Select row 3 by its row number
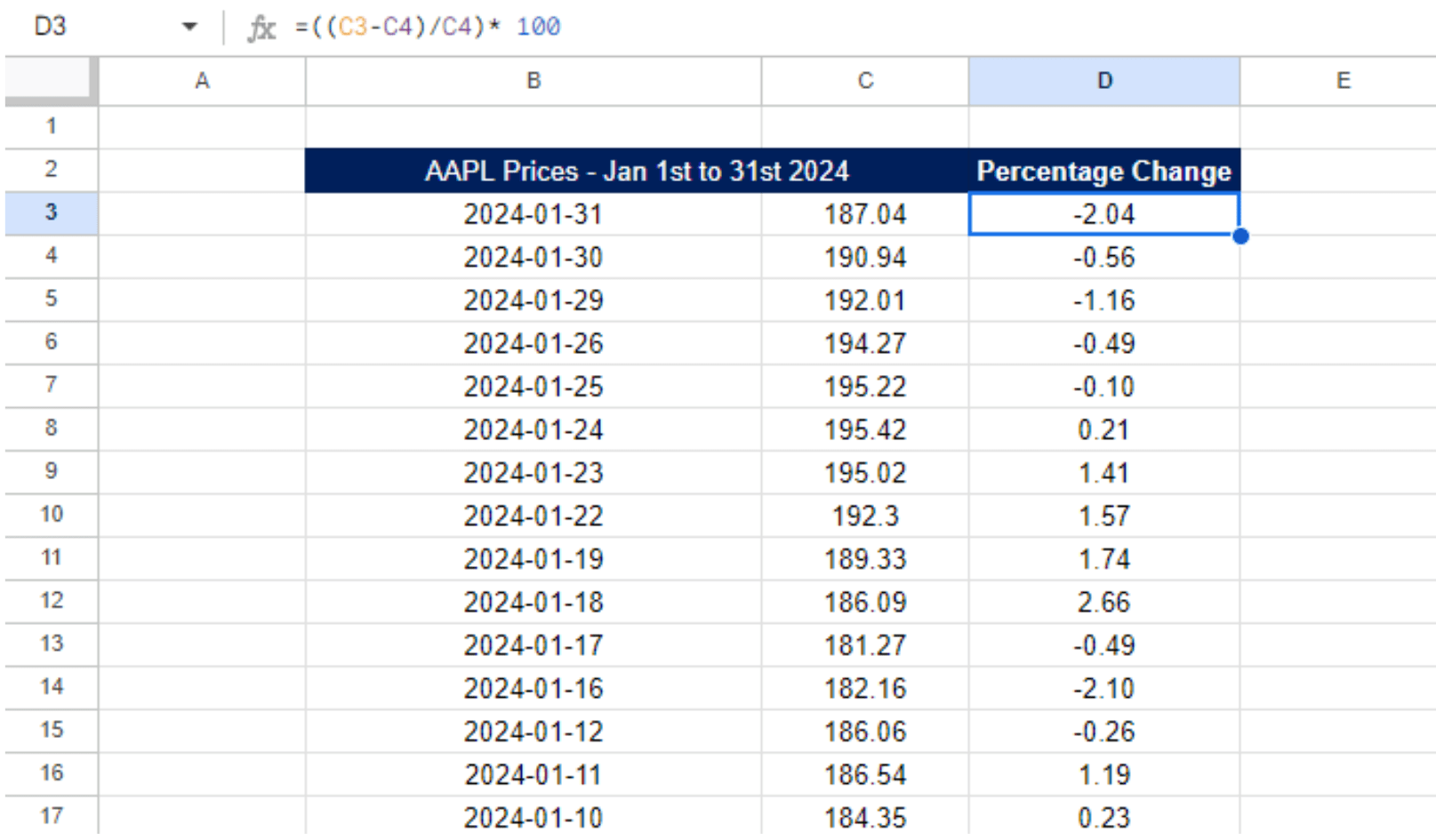This screenshot has width=1436, height=840. (51, 213)
